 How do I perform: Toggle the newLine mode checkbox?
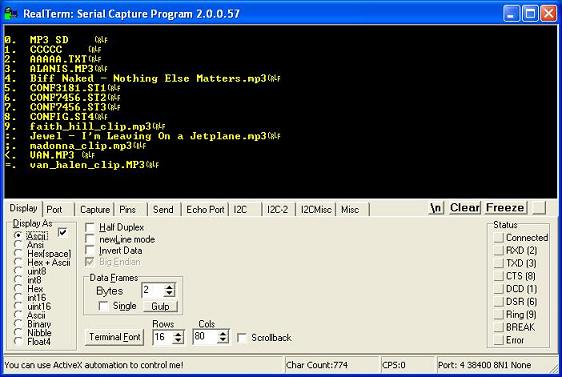(x=90, y=239)
